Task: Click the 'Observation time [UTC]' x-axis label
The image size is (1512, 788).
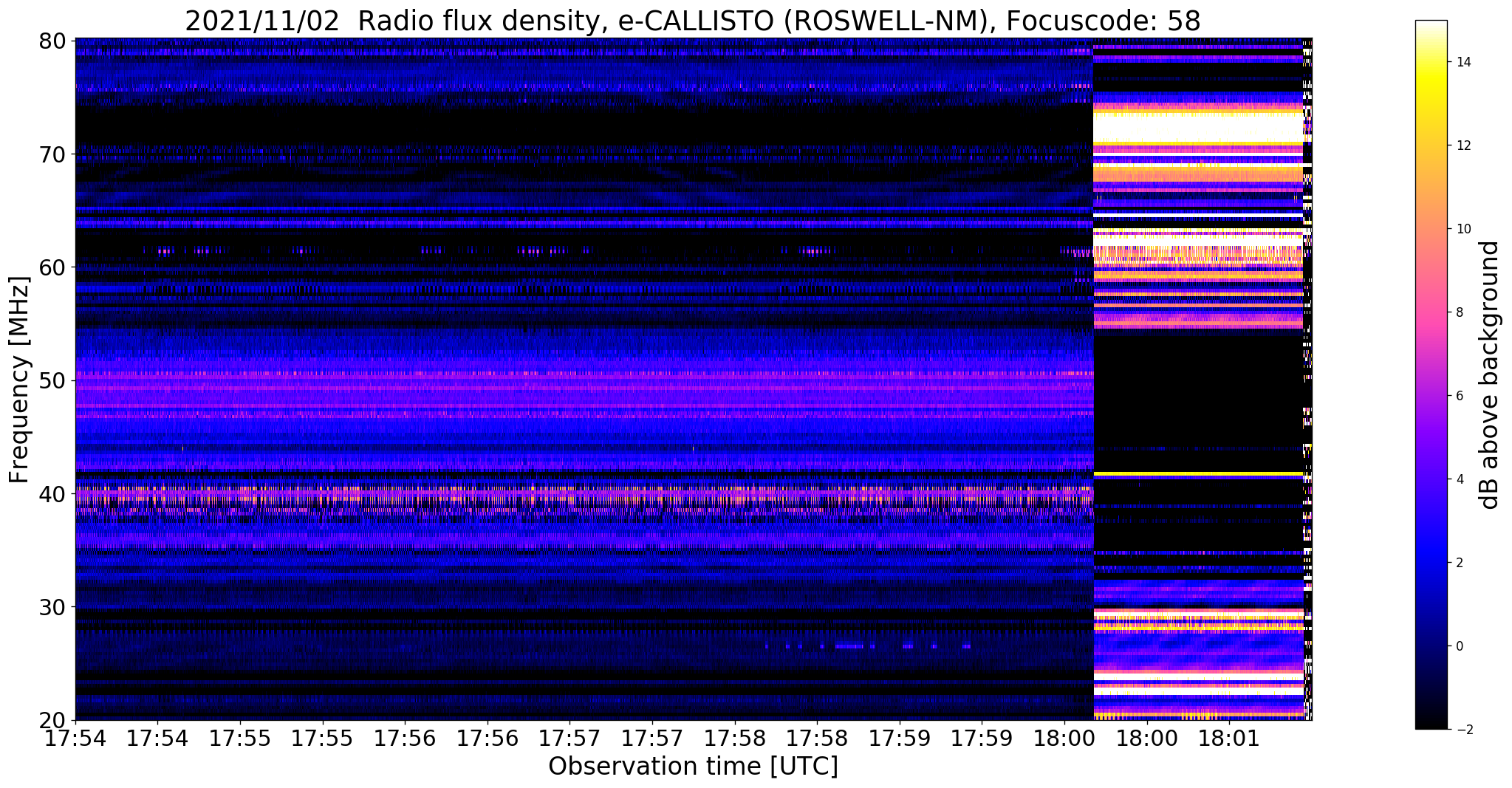Action: click(x=693, y=767)
